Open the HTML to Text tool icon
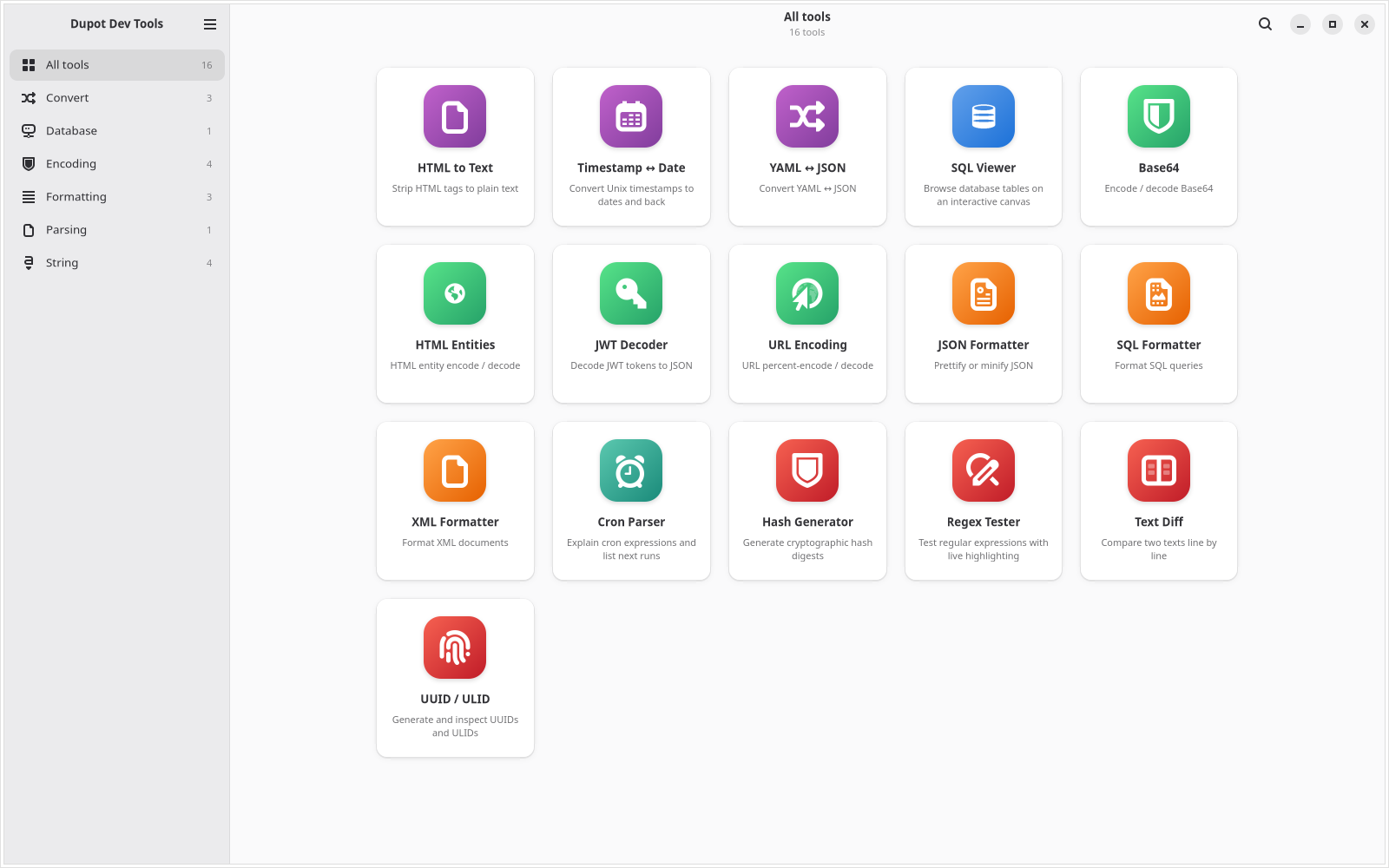1389x868 pixels. pos(455,116)
